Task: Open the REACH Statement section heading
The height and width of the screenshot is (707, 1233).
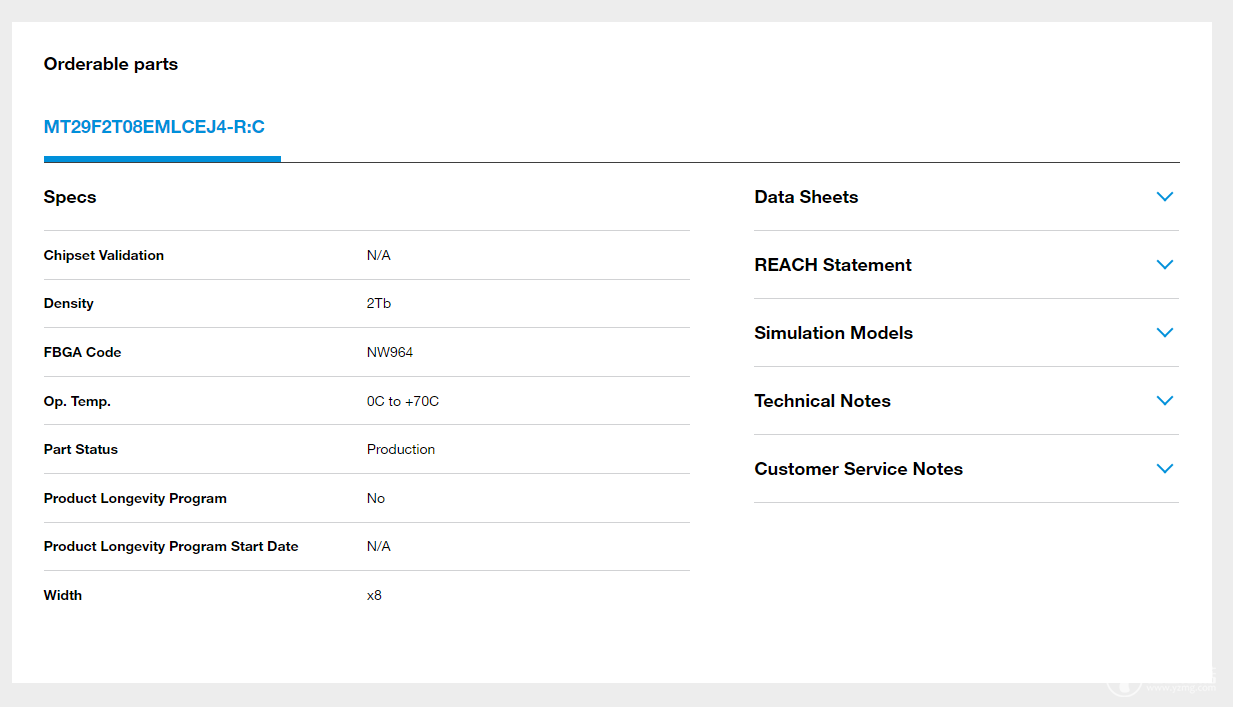Action: click(833, 265)
